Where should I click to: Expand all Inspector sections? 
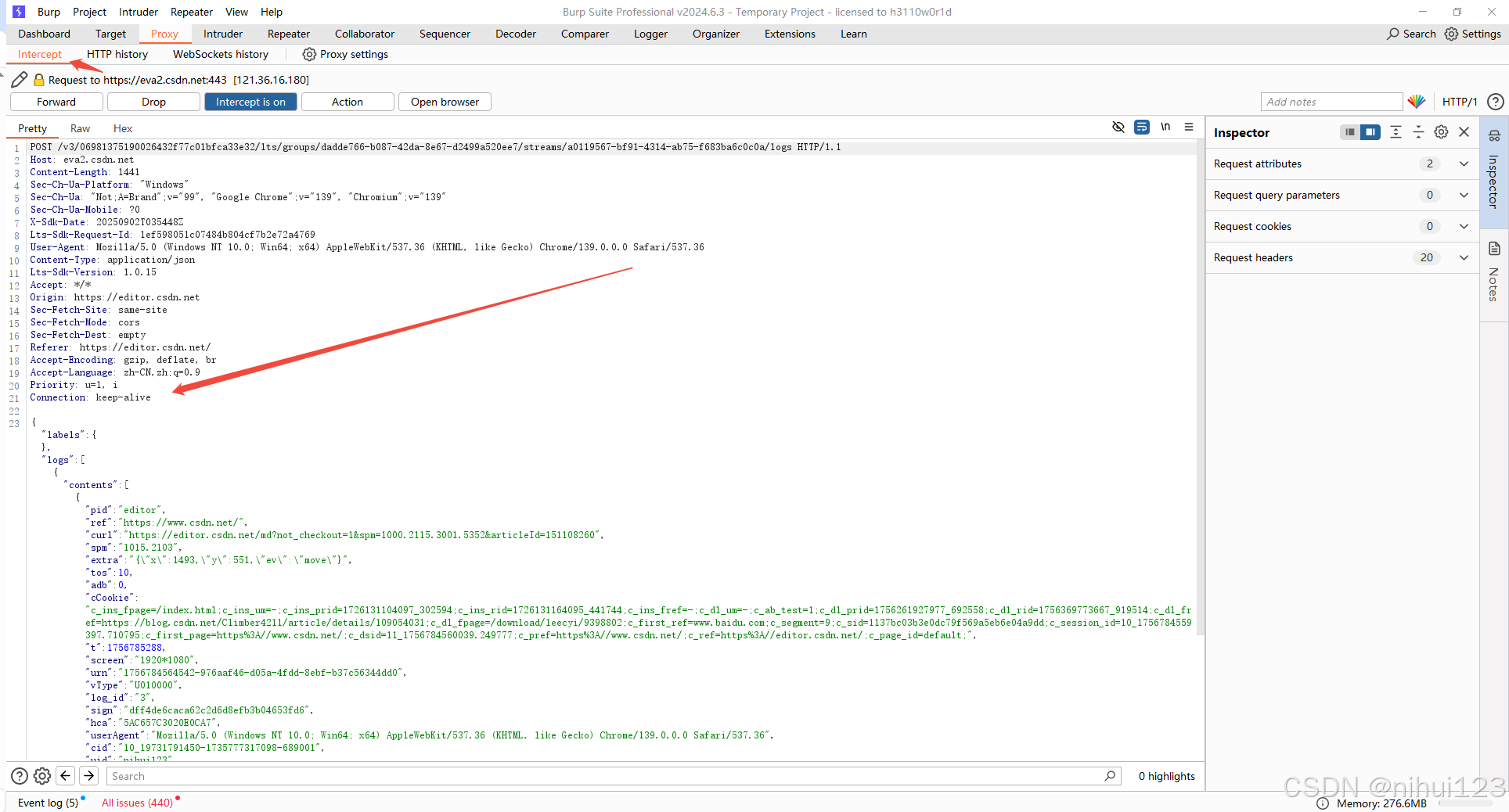1396,132
